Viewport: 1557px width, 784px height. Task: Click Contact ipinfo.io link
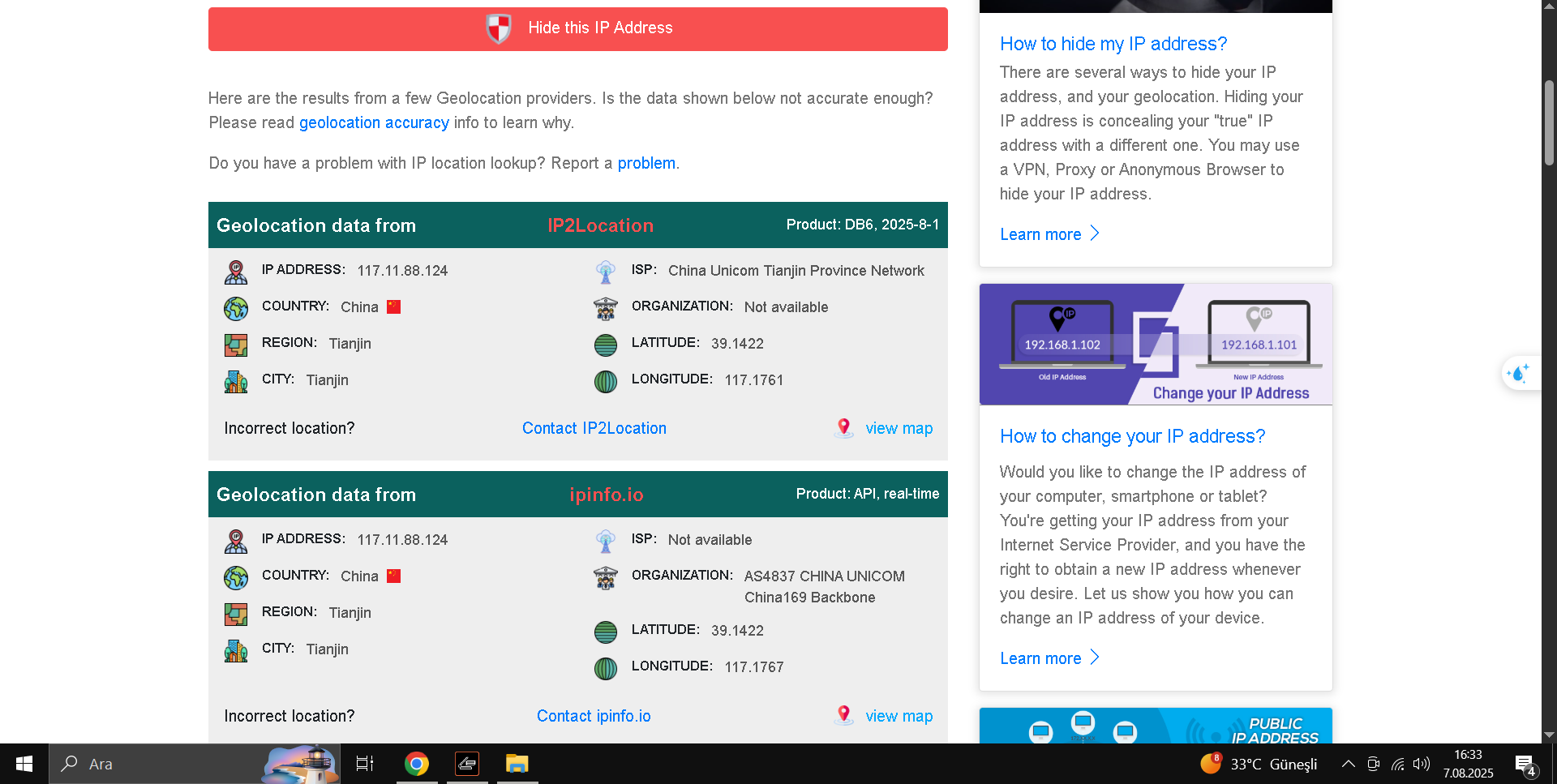coord(594,716)
